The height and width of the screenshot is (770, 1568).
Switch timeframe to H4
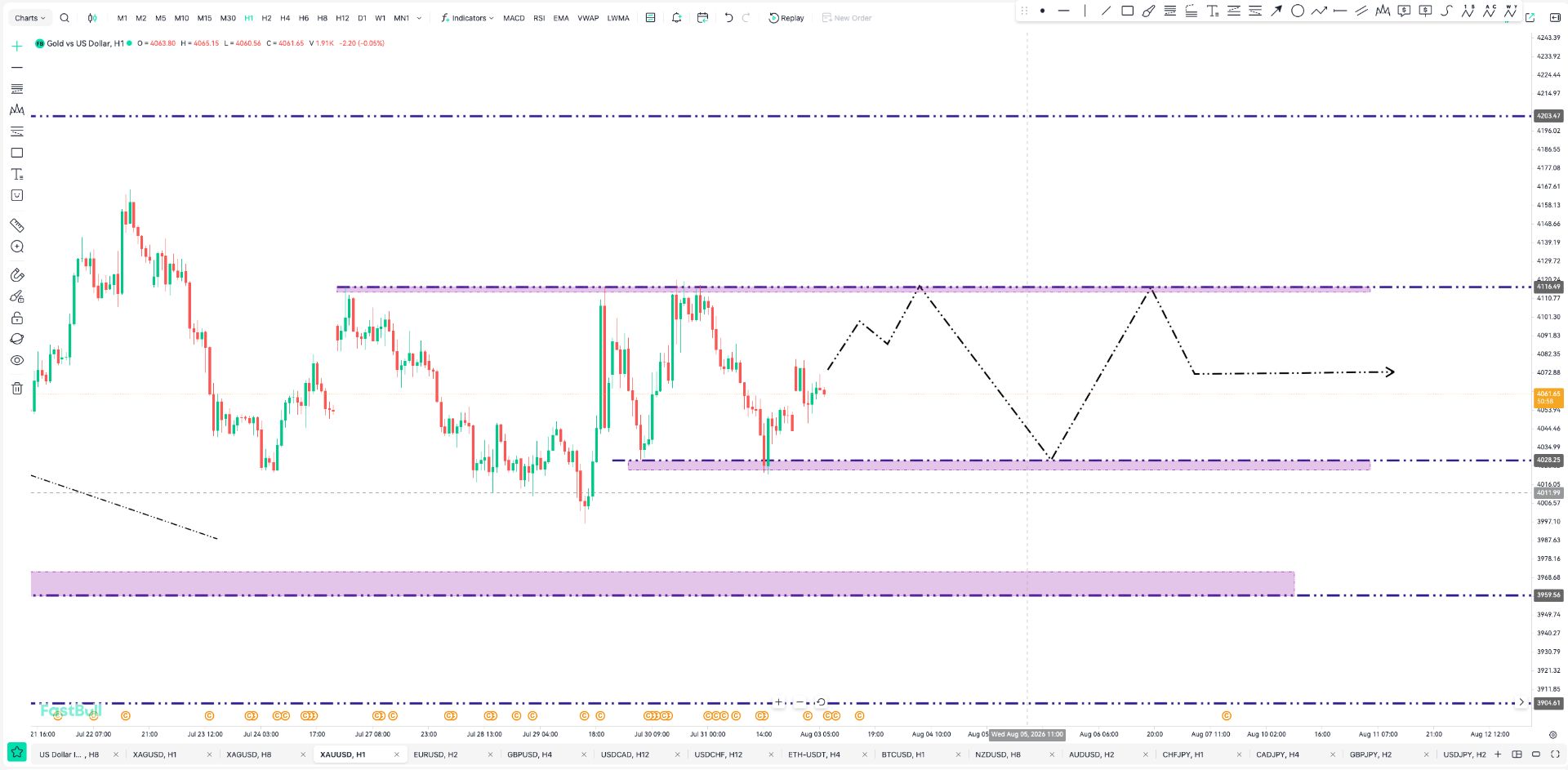pyautogui.click(x=285, y=18)
